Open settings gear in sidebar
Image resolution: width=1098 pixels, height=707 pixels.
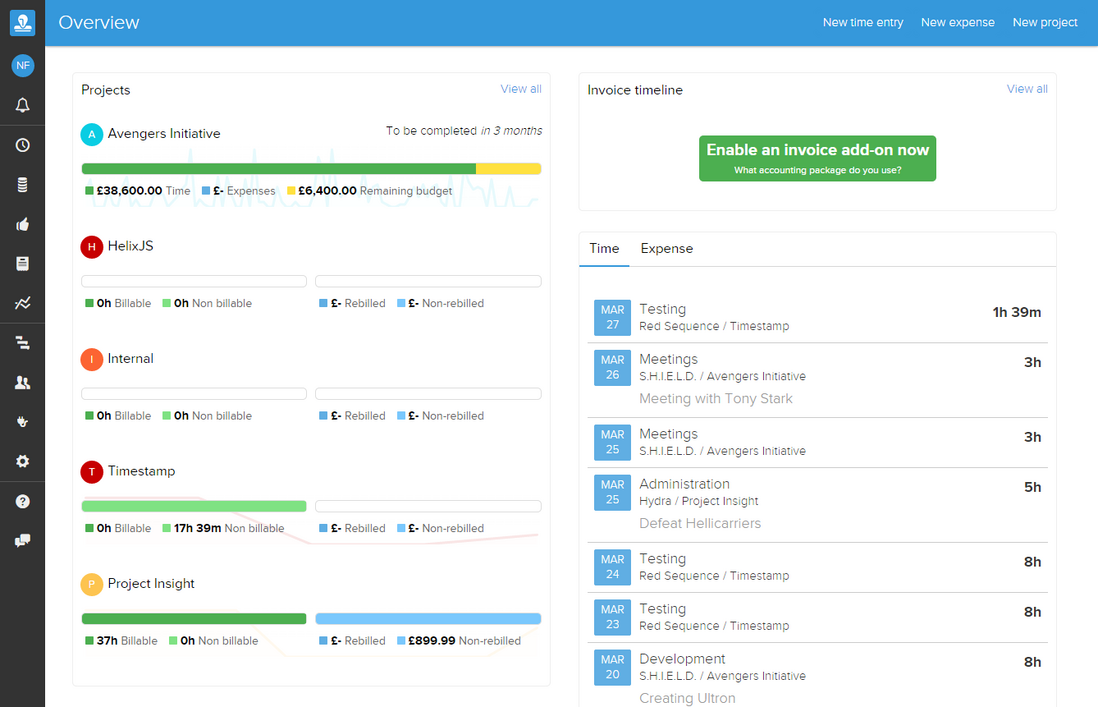(22, 461)
